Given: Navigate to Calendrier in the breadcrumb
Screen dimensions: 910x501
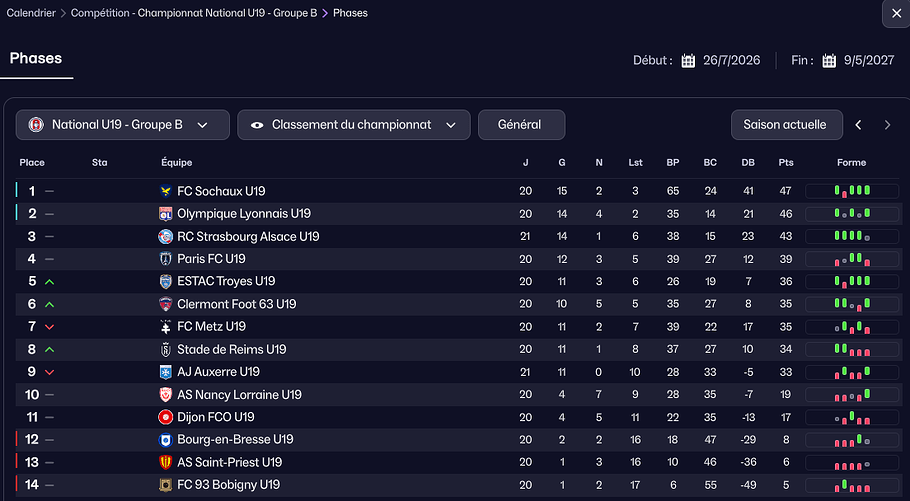Looking at the screenshot, I should tap(31, 13).
